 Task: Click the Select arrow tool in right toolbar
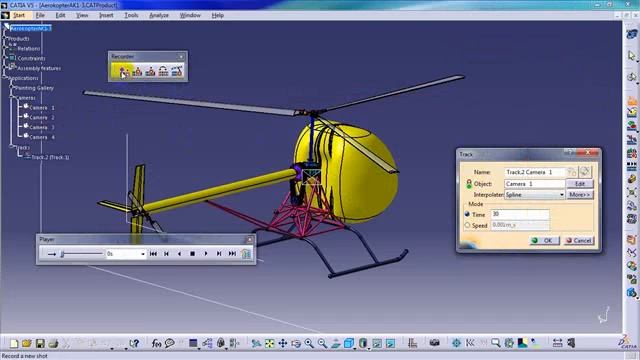(632, 55)
